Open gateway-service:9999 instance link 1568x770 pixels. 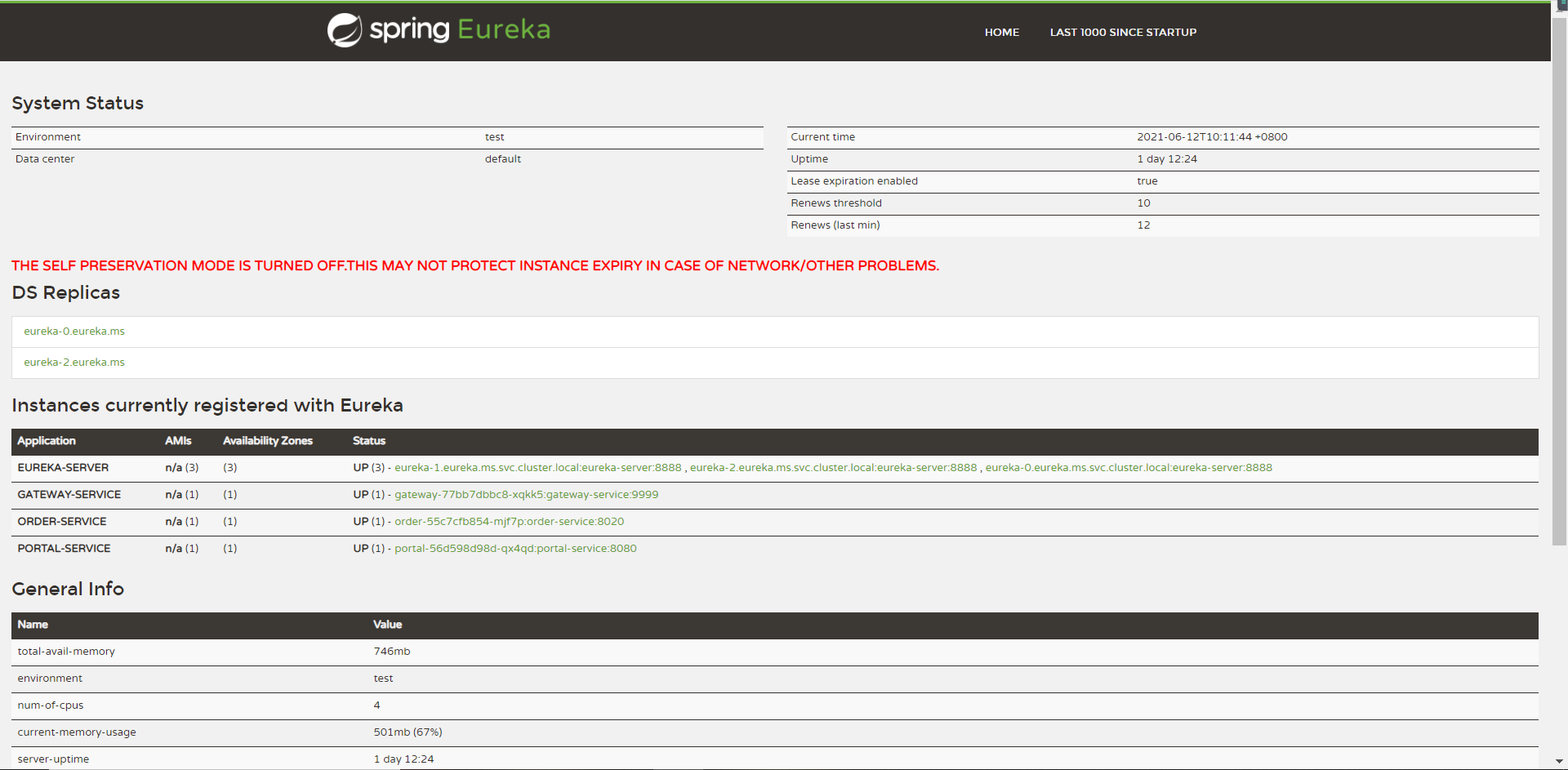[527, 495]
